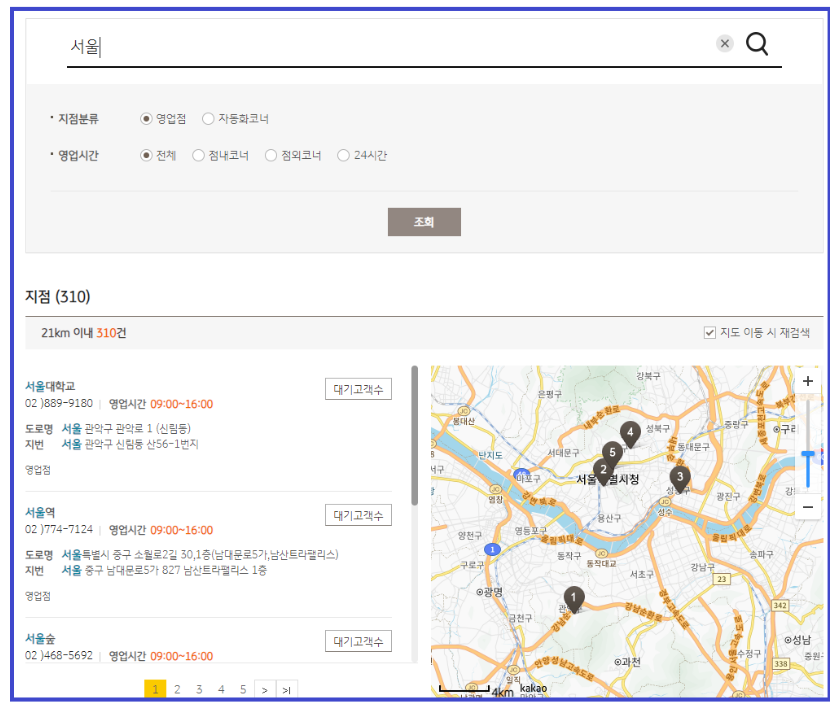Choose the 24시간 option
Screen dimensions: 834x704
(344, 155)
